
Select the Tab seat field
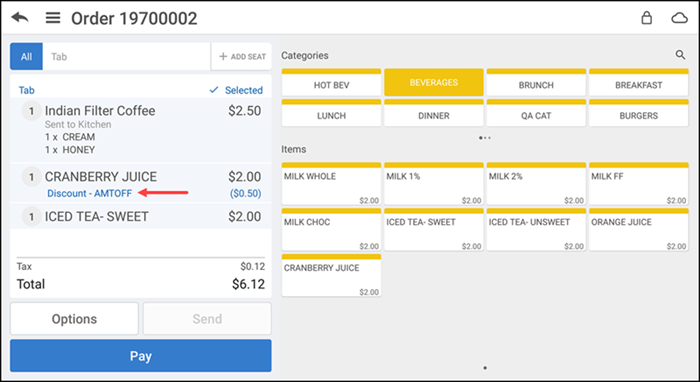126,57
